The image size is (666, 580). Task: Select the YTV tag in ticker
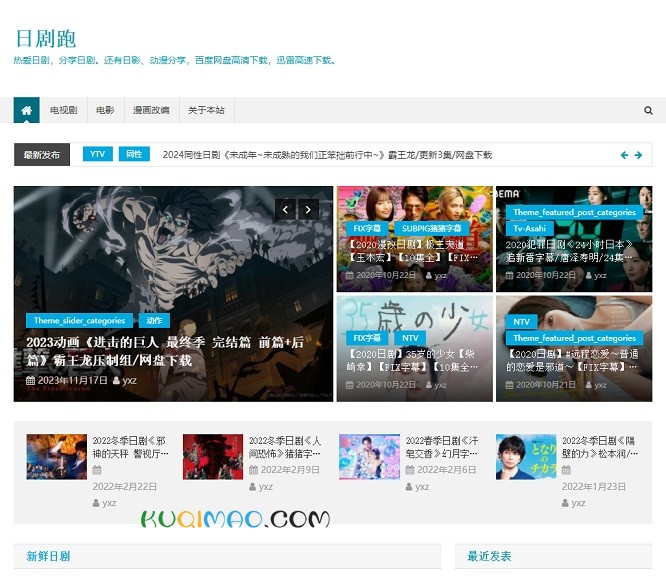pyautogui.click(x=98, y=154)
